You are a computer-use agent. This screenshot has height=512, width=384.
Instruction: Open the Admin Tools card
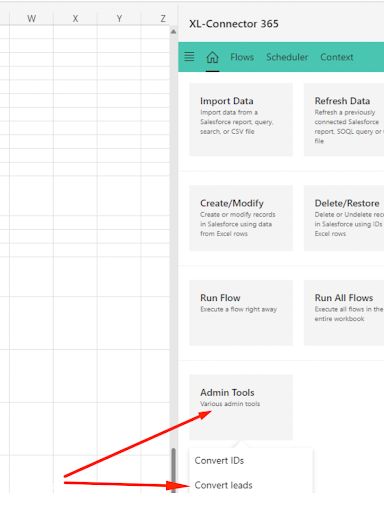click(241, 407)
